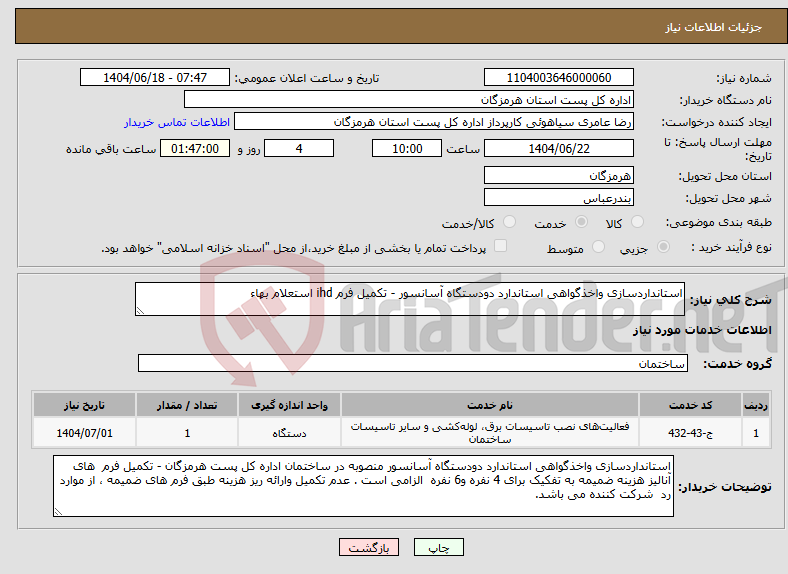Select the کالا radio button
Viewport: 788px width, 574px height.
pos(637,222)
